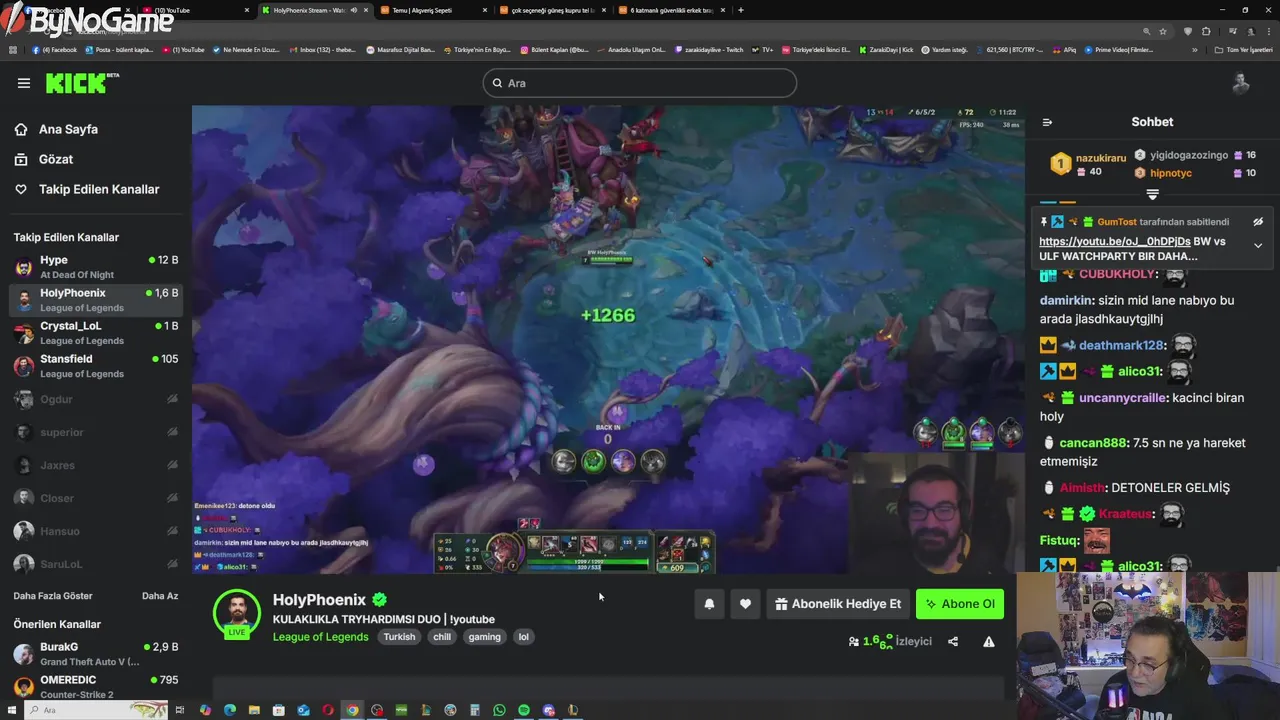Open offline channel SaruLoL
1280x720 pixels.
(x=96, y=564)
